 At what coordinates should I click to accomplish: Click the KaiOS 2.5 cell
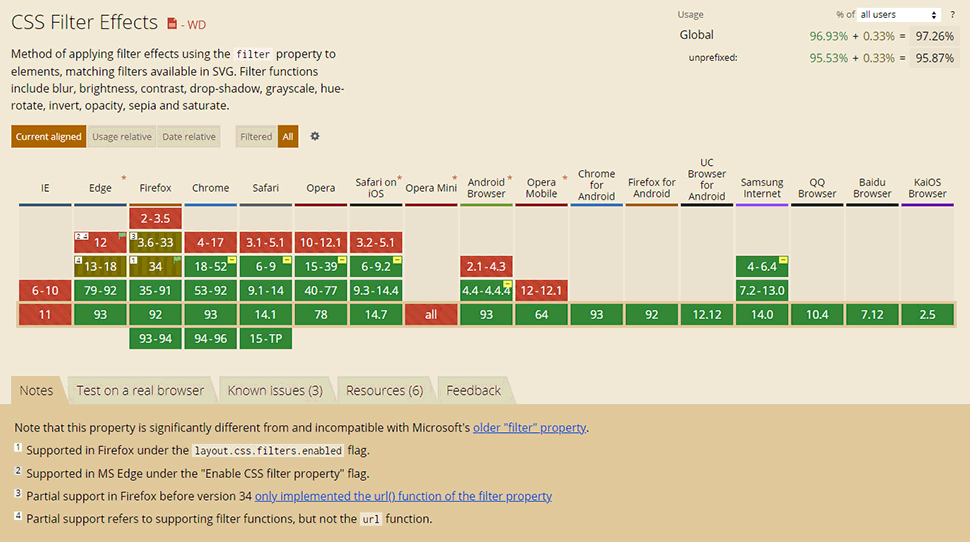927,315
